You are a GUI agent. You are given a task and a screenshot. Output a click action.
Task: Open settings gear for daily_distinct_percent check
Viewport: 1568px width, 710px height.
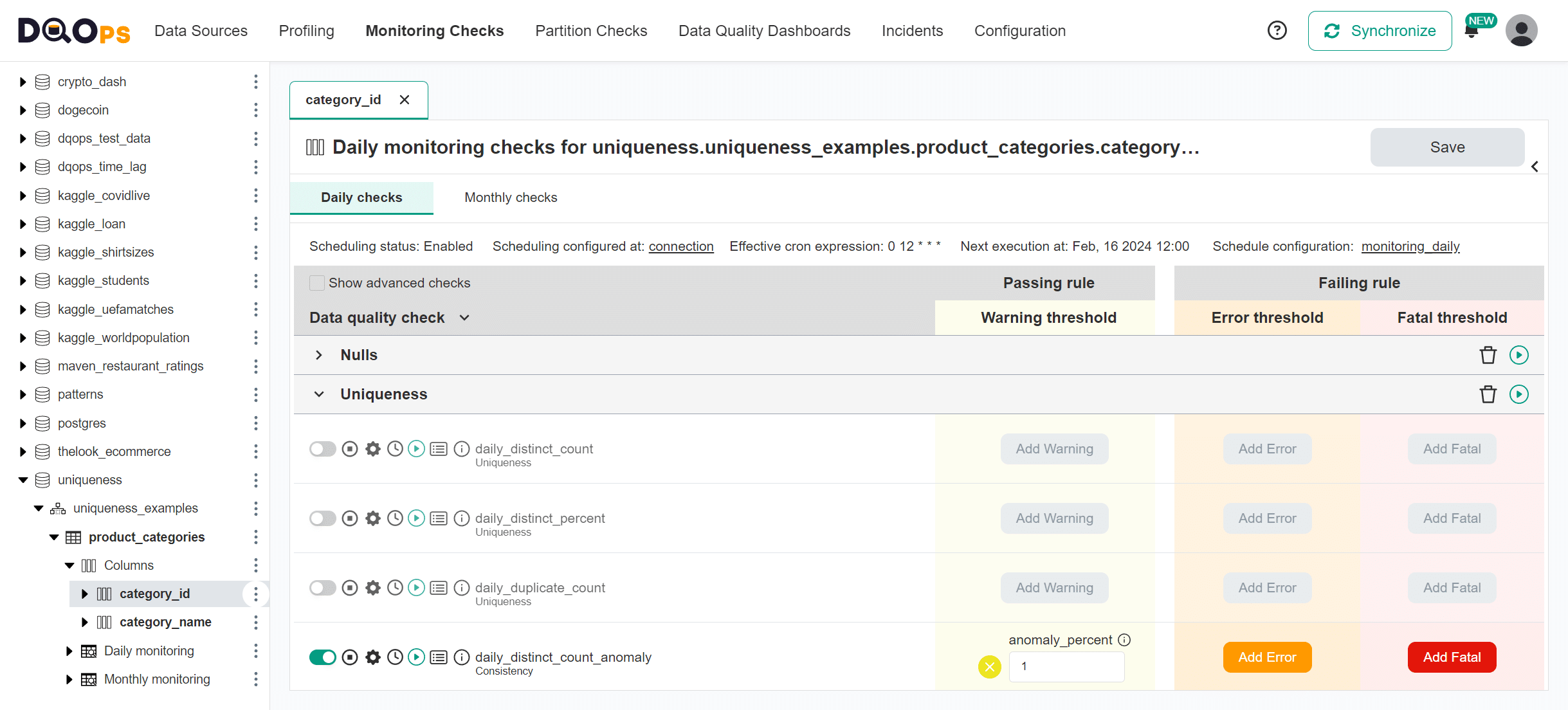pos(372,518)
